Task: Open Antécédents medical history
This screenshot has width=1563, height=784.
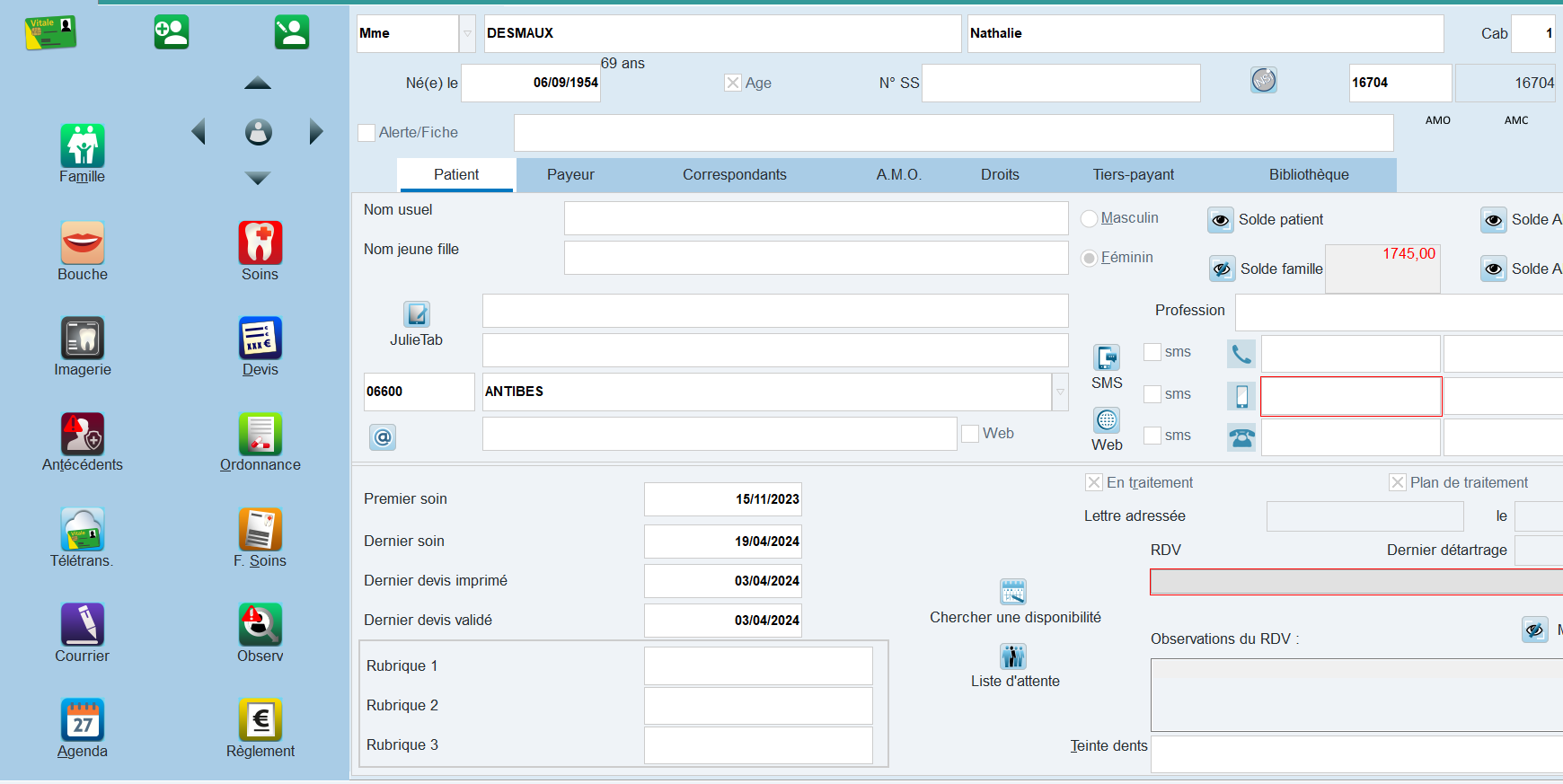Action: click(83, 434)
